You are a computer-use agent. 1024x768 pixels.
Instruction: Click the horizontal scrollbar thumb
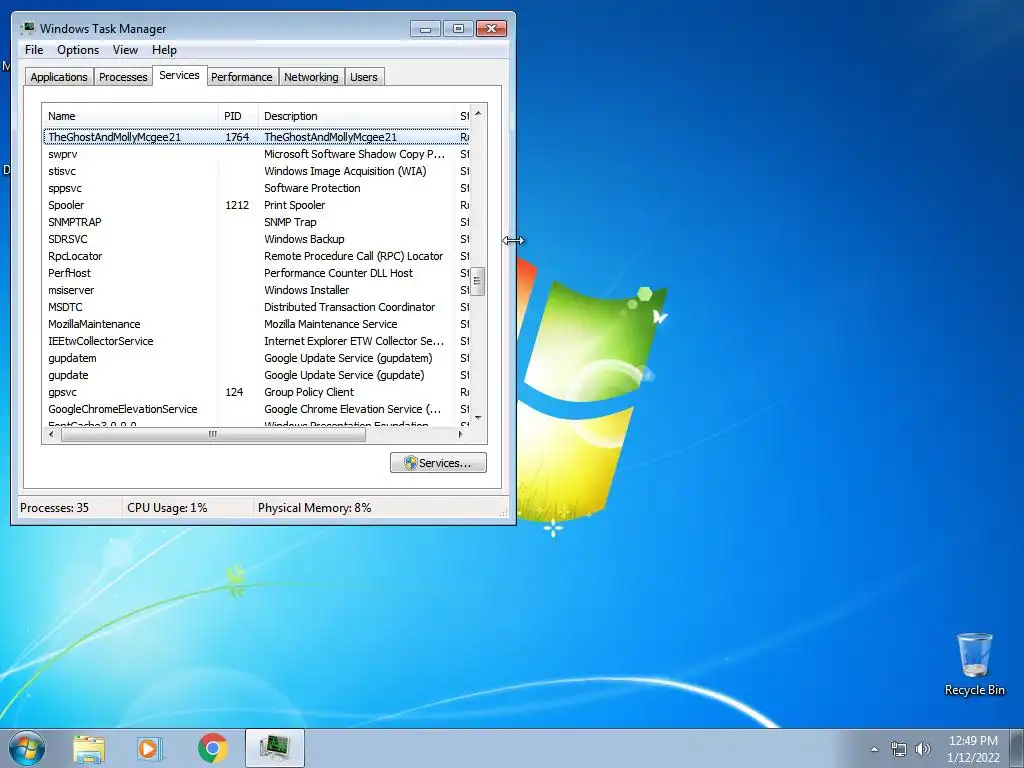213,434
